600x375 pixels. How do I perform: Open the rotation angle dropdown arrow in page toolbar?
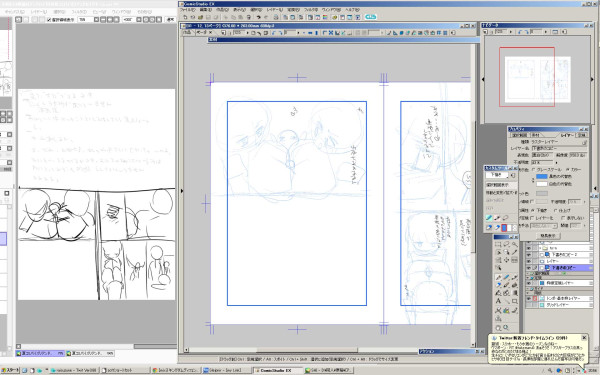point(298,33)
